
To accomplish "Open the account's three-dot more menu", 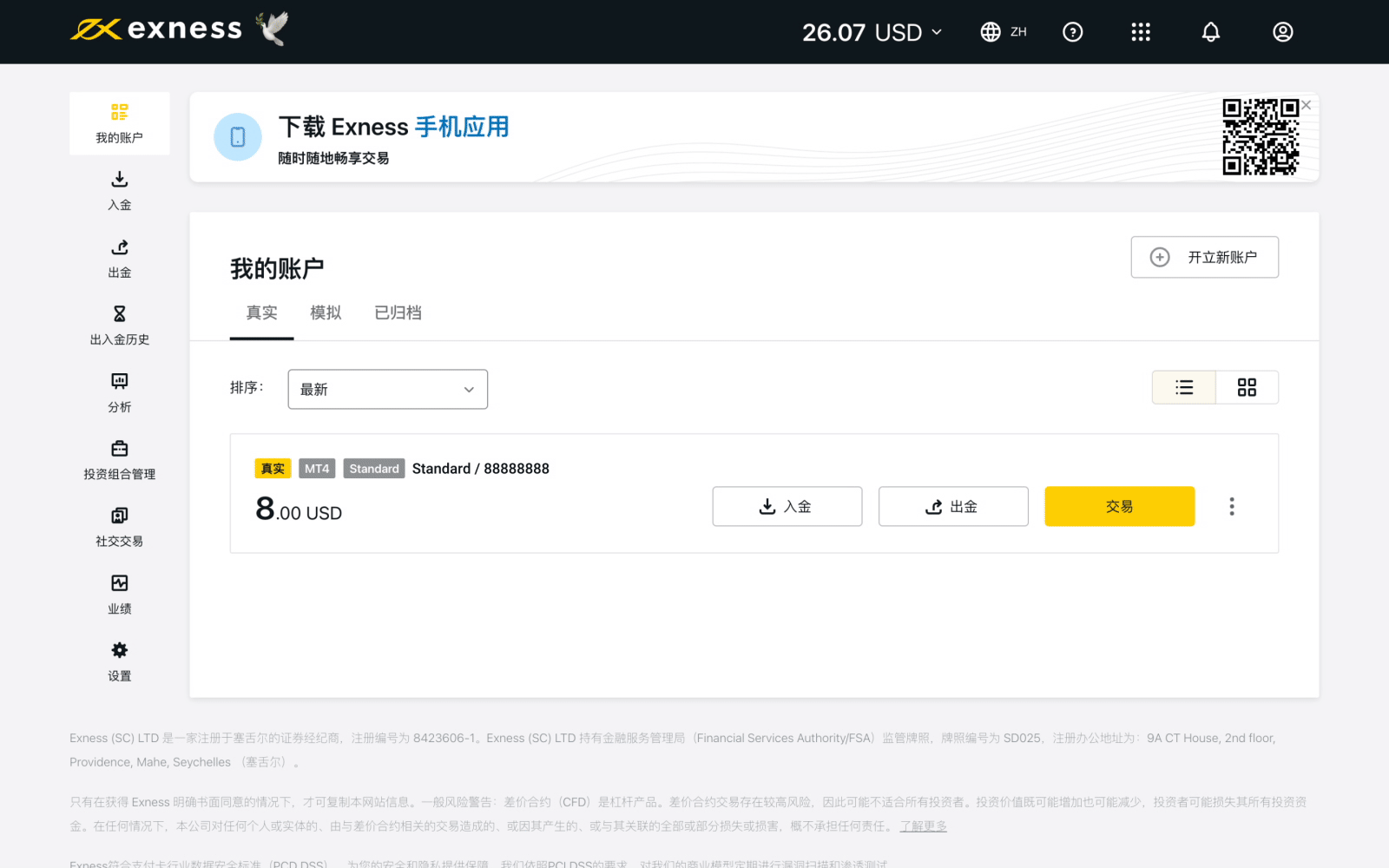I will [x=1232, y=506].
